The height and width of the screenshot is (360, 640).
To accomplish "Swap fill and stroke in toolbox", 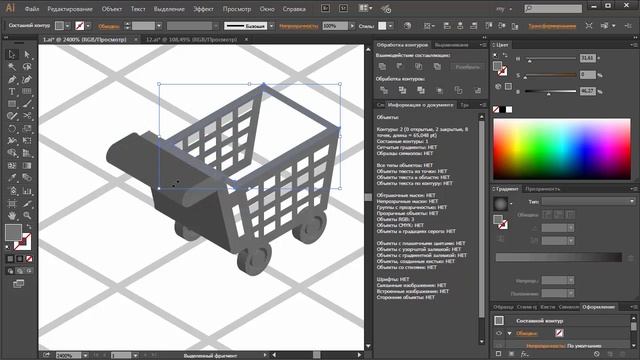I will pos(29,227).
